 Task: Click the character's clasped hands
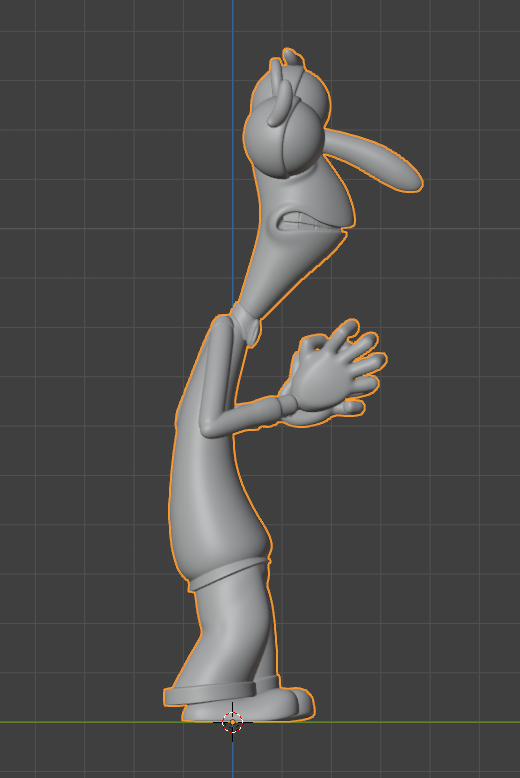pos(335,372)
